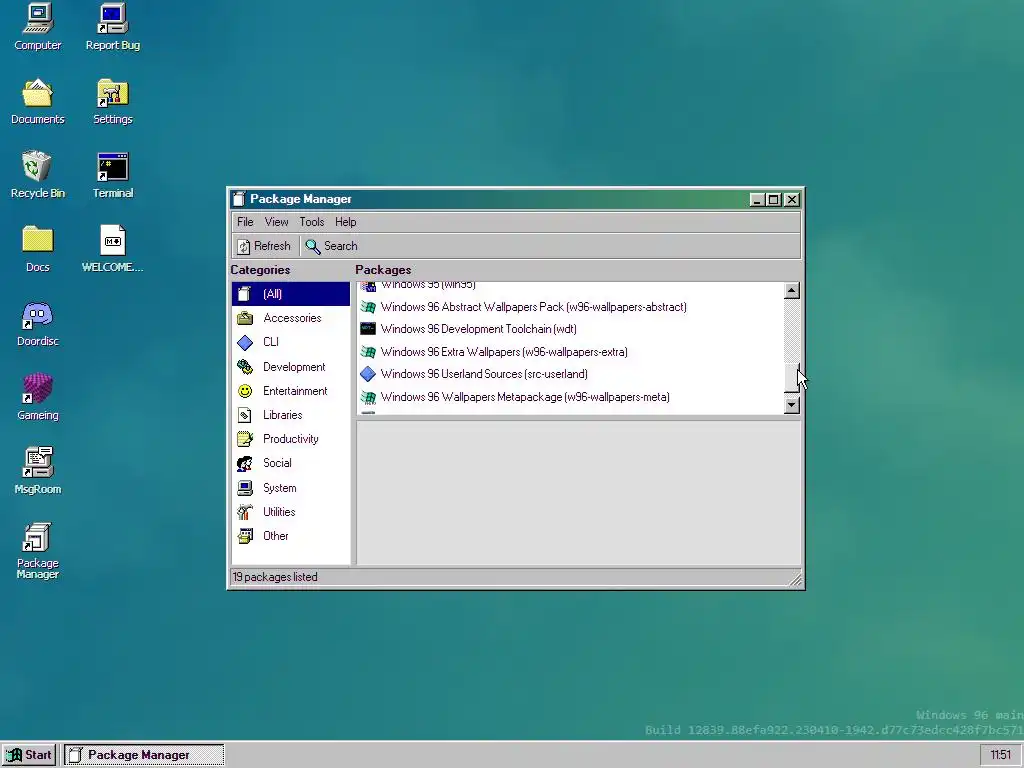Open the Gameing desktop shortcut
This screenshot has height=768, width=1024.
(37, 397)
